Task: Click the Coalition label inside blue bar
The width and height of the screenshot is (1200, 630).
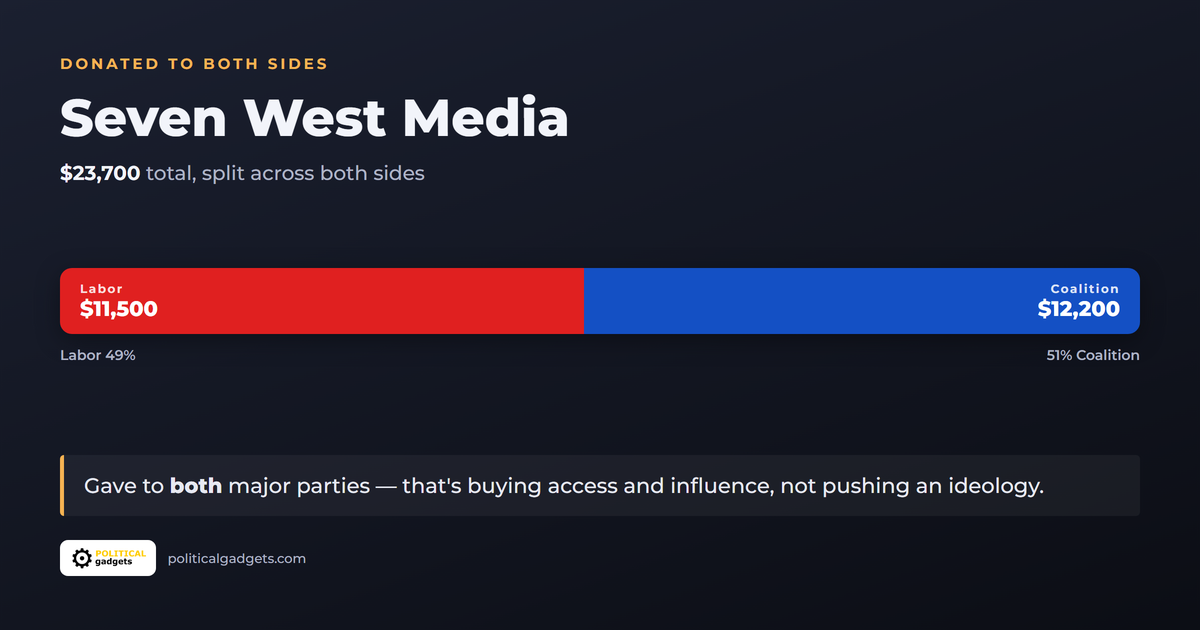Action: [1085, 289]
